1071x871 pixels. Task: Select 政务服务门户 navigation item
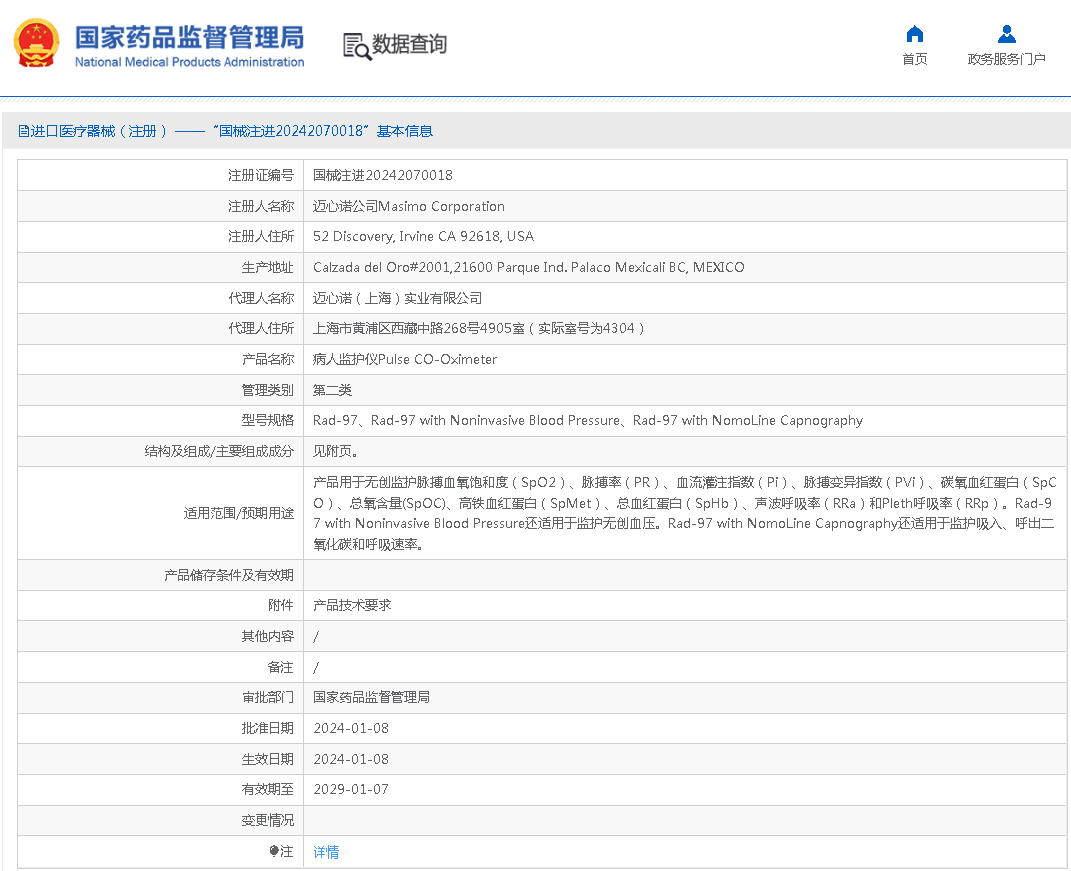click(x=1005, y=58)
